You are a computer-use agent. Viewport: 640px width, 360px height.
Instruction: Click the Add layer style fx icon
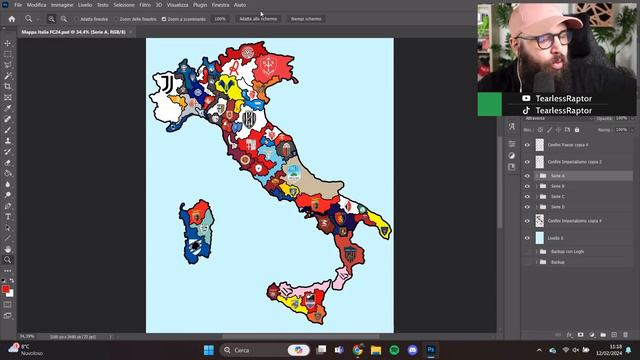pyautogui.click(x=569, y=335)
